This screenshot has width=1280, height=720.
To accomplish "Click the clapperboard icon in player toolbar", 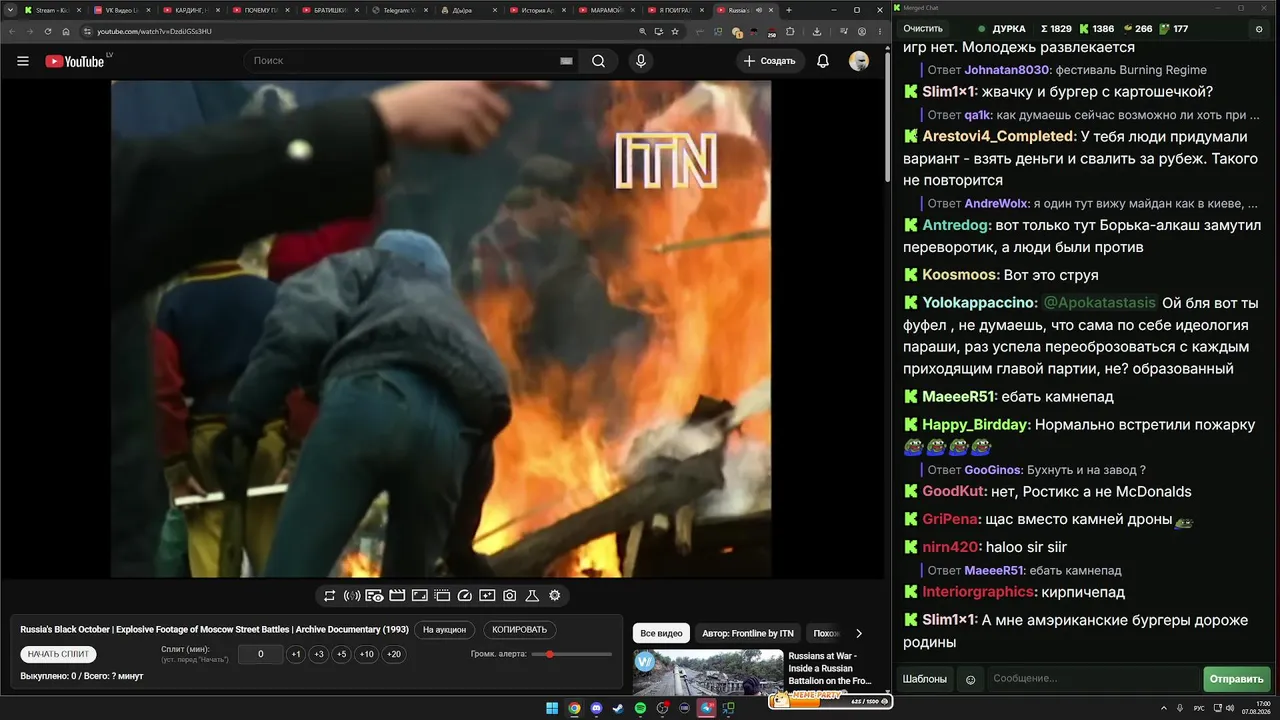I will 397,596.
